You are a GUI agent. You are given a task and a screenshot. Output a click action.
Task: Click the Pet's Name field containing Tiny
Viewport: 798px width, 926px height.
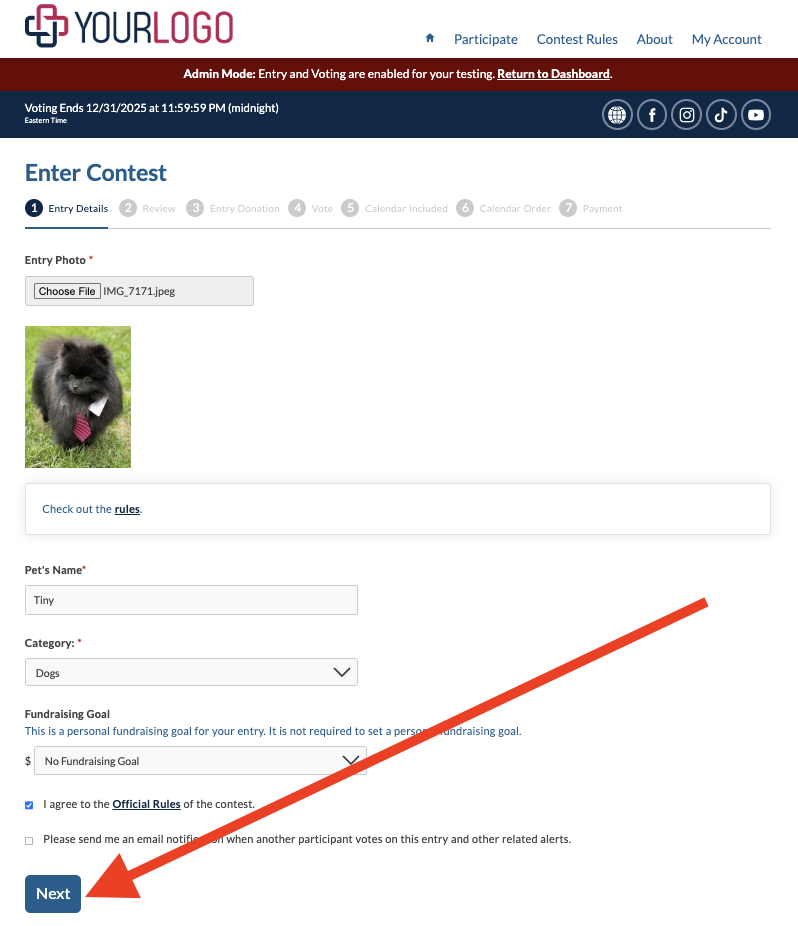[191, 600]
